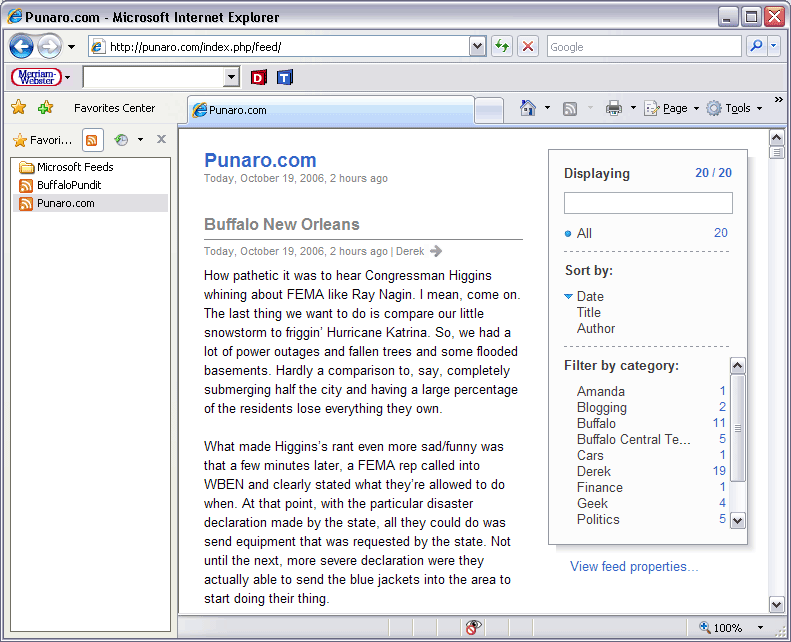Switch to History view in Favorites Center

[x=121, y=140]
